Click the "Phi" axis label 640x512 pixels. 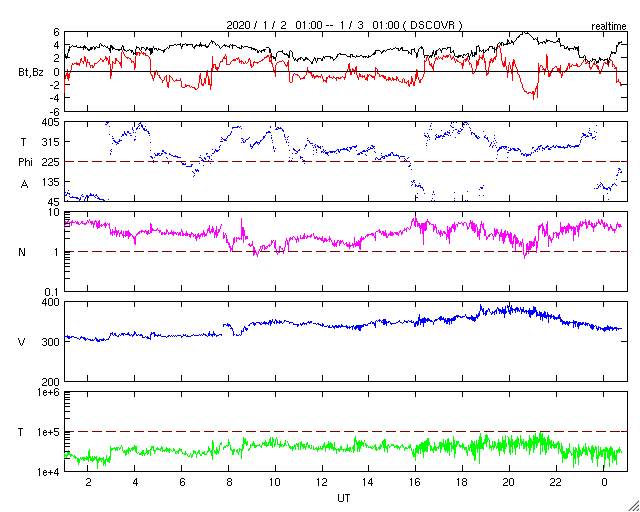coord(25,162)
